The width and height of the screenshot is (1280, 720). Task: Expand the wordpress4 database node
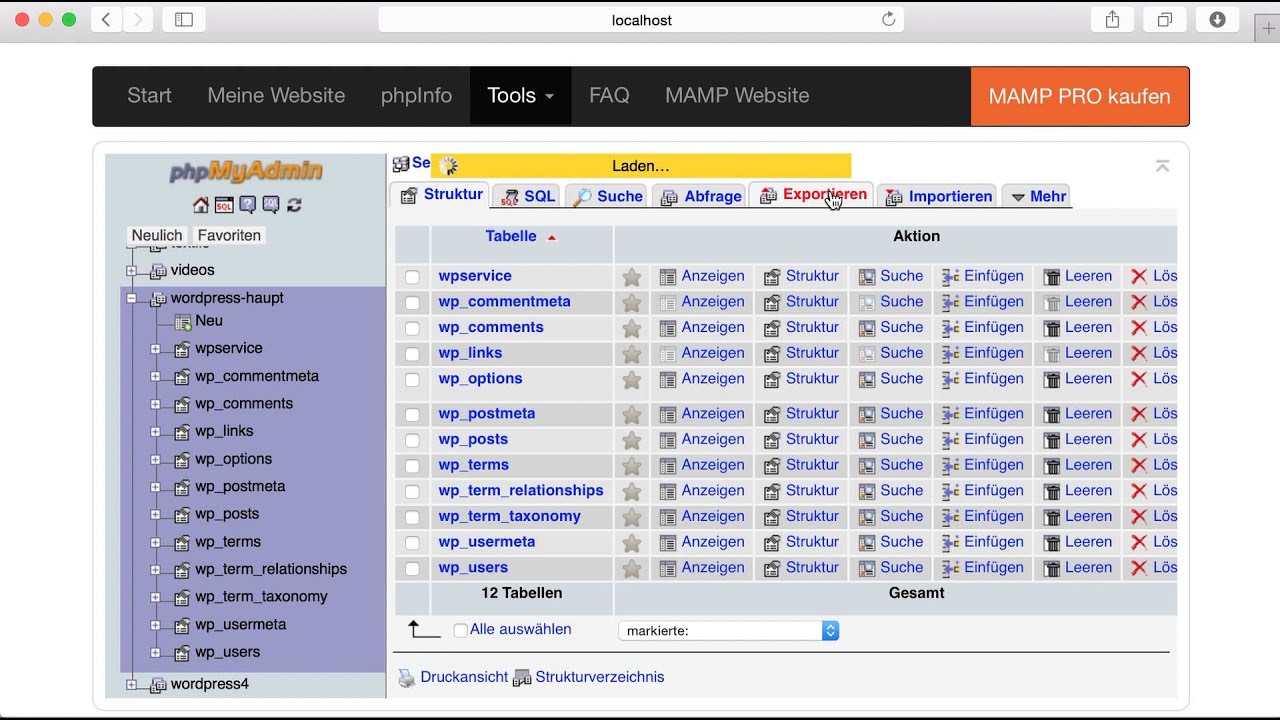[131, 685]
